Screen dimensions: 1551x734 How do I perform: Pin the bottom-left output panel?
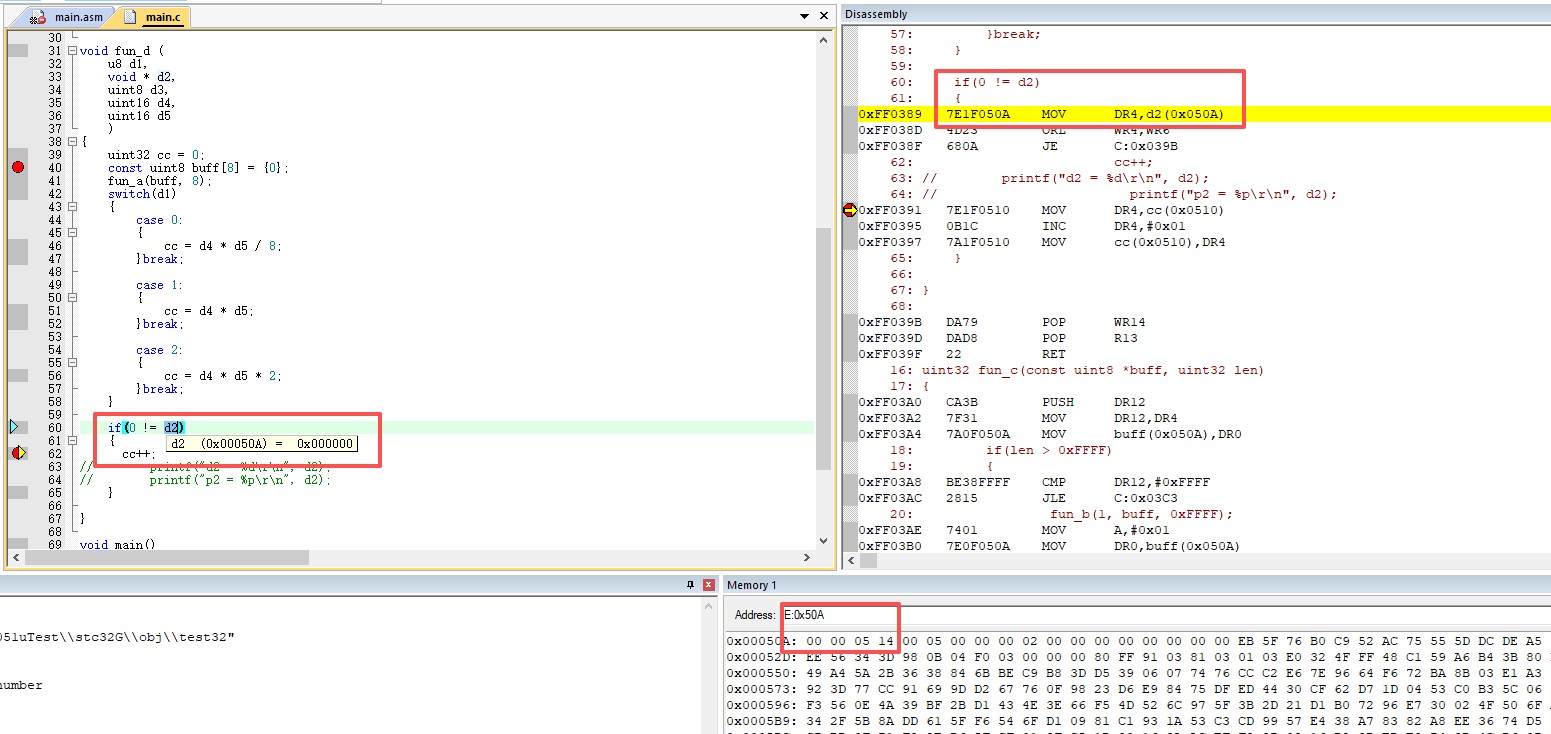pyautogui.click(x=690, y=585)
